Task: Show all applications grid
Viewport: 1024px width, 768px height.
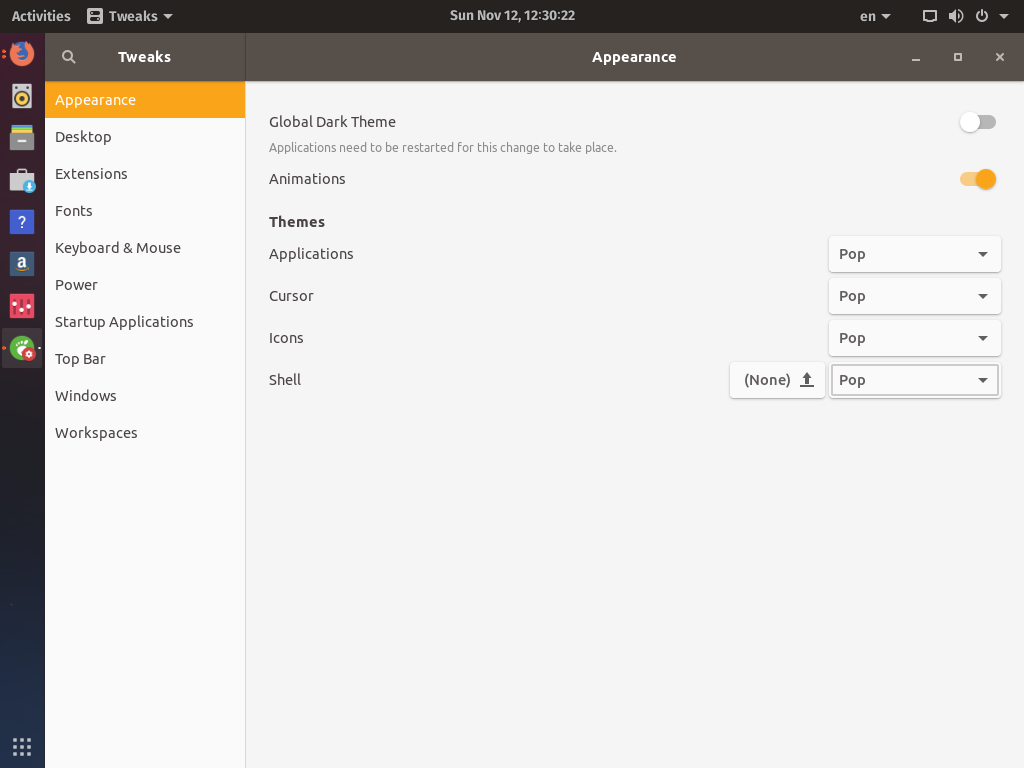Action: [22, 746]
